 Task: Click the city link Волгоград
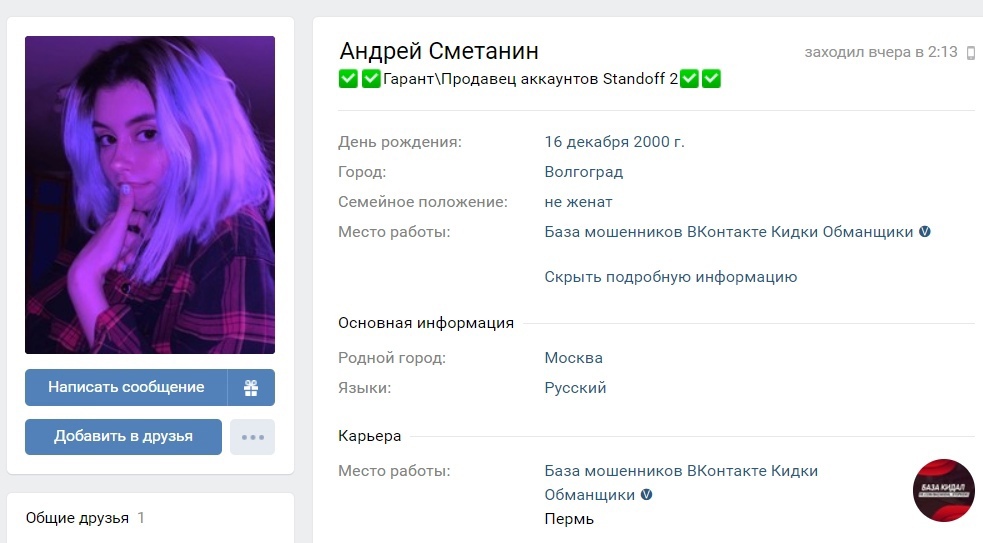click(584, 172)
